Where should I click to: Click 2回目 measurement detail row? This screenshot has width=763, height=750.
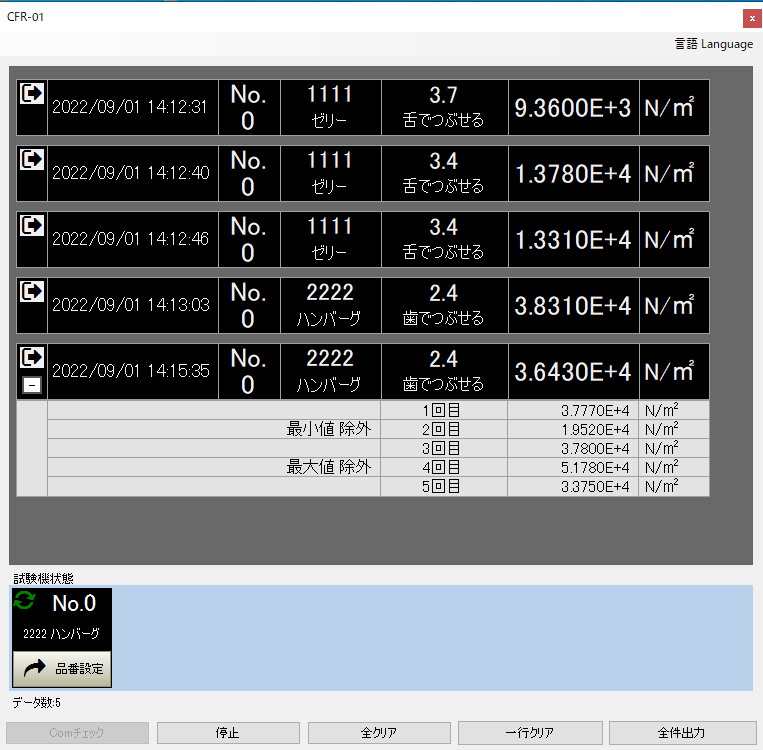378,429
